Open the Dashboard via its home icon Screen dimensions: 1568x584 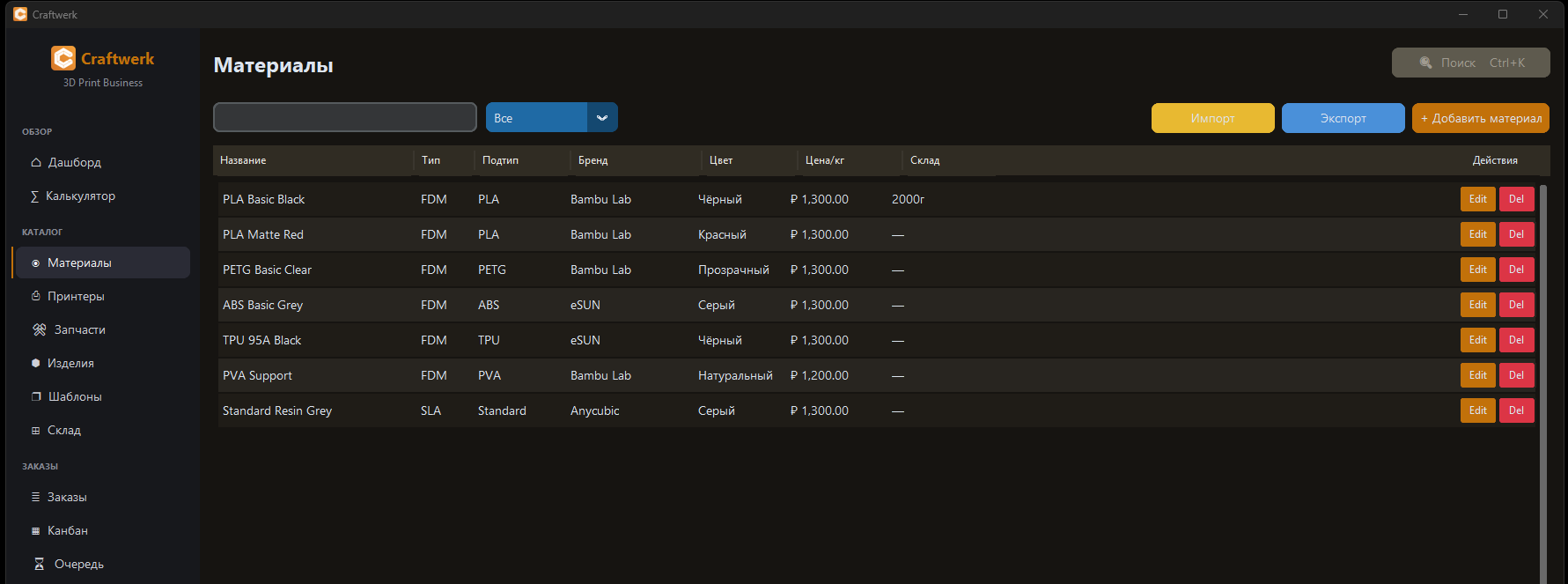(x=36, y=163)
